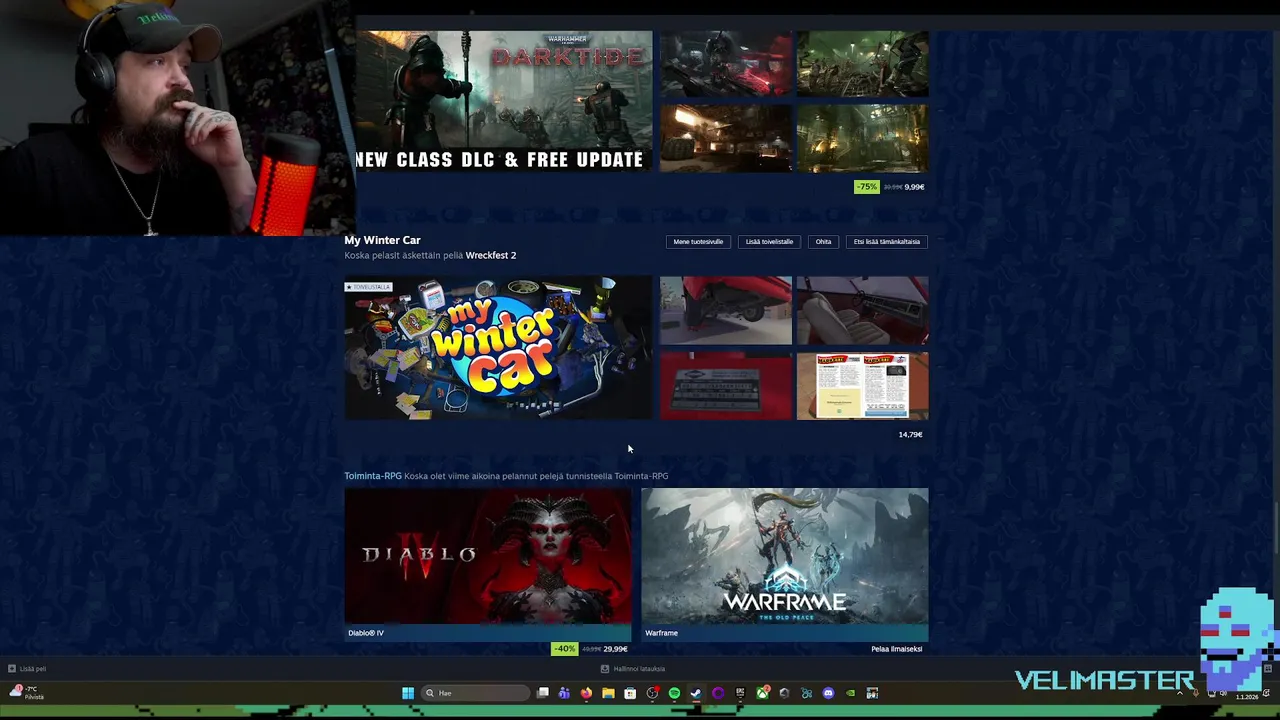
Task: Open the Diablo IV capsule image
Action: click(x=488, y=556)
